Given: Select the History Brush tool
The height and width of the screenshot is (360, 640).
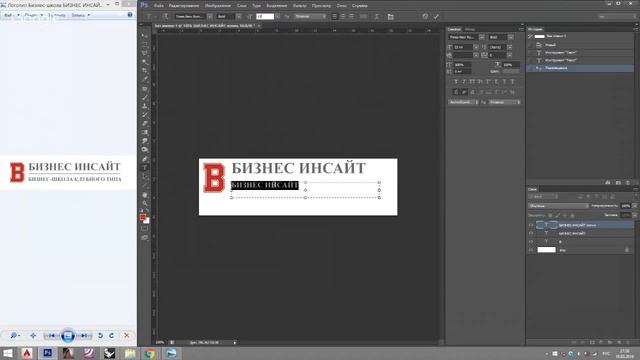Looking at the screenshot, I should (144, 115).
